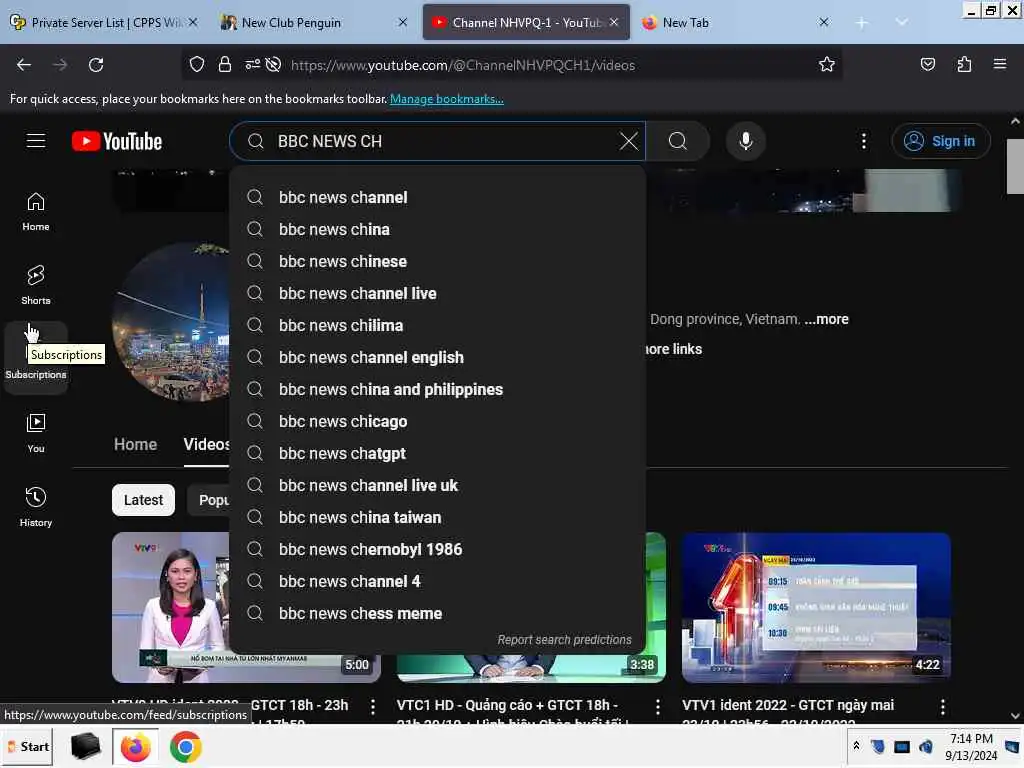
Task: Open the Pocket save icon
Action: (x=927, y=65)
